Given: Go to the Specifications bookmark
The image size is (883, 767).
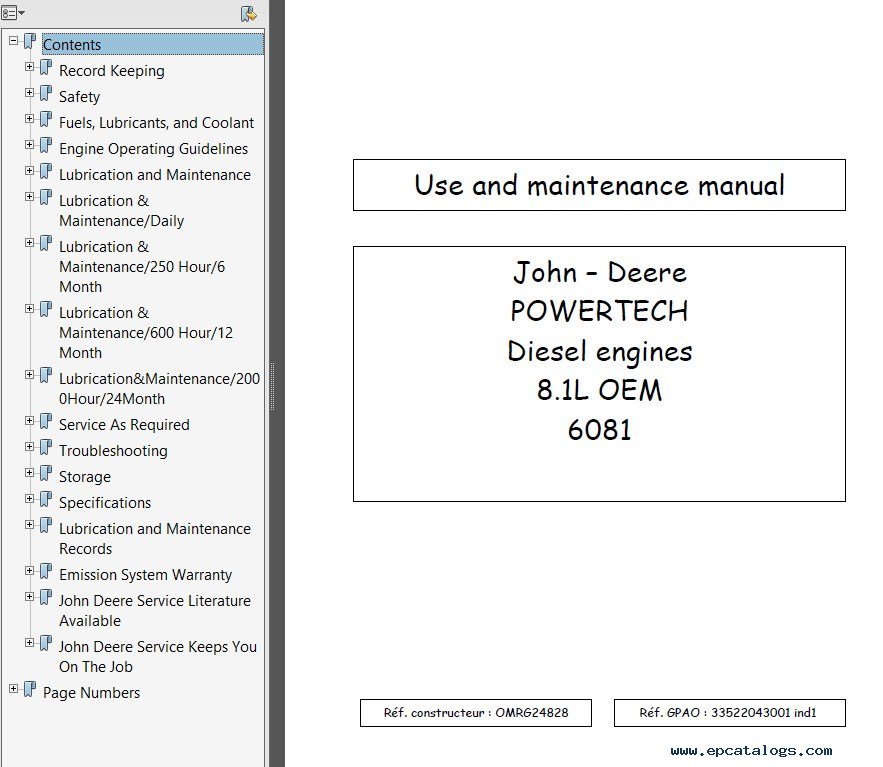Looking at the screenshot, I should click(x=105, y=502).
